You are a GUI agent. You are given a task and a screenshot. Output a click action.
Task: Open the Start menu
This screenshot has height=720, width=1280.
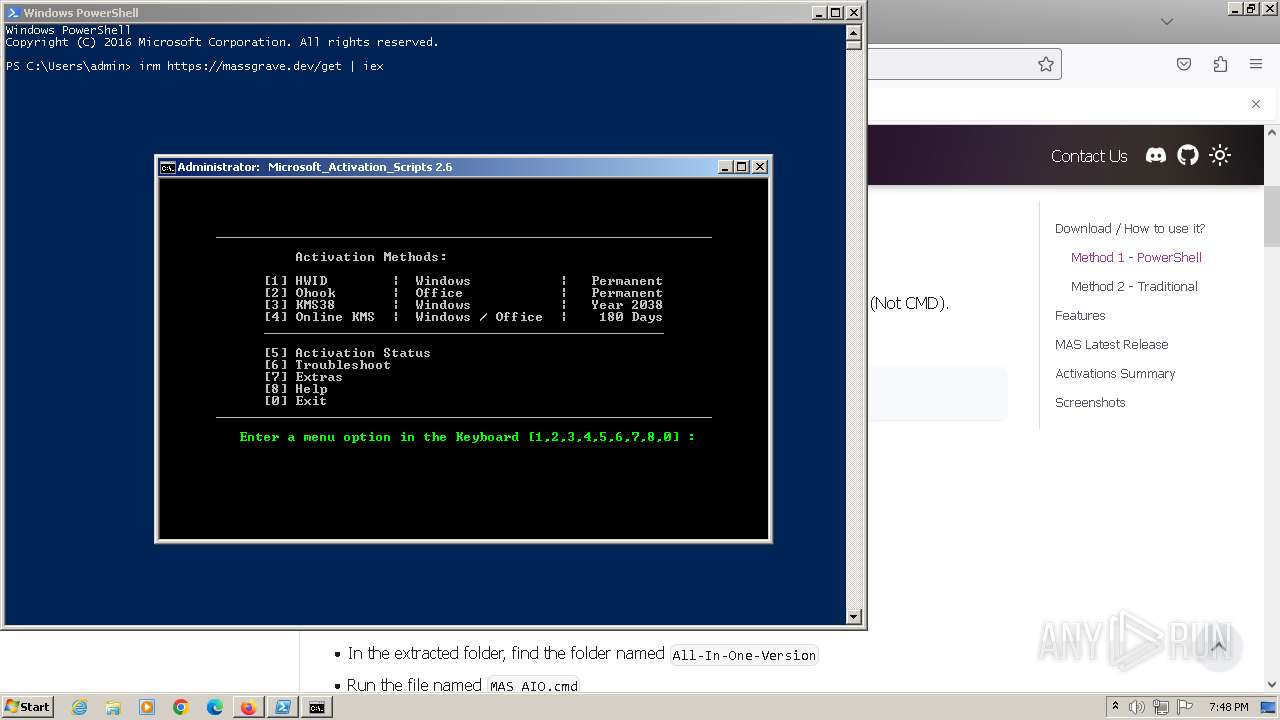coord(27,707)
